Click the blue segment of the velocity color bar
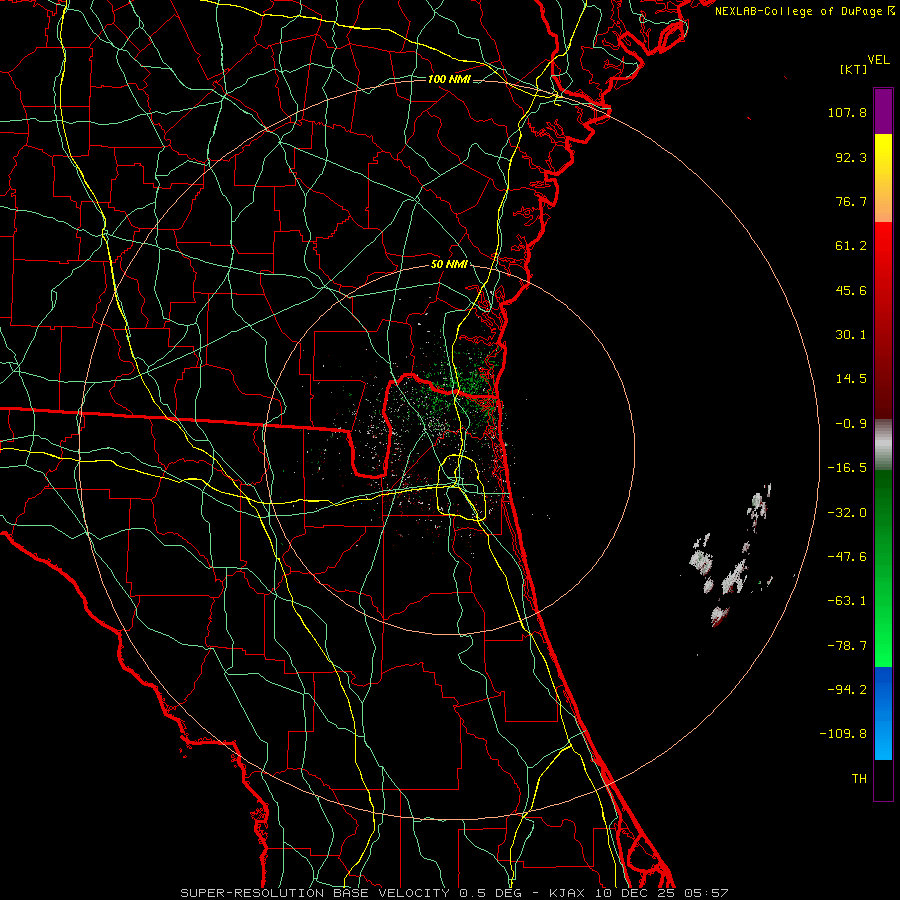This screenshot has height=900, width=900. coord(883,713)
